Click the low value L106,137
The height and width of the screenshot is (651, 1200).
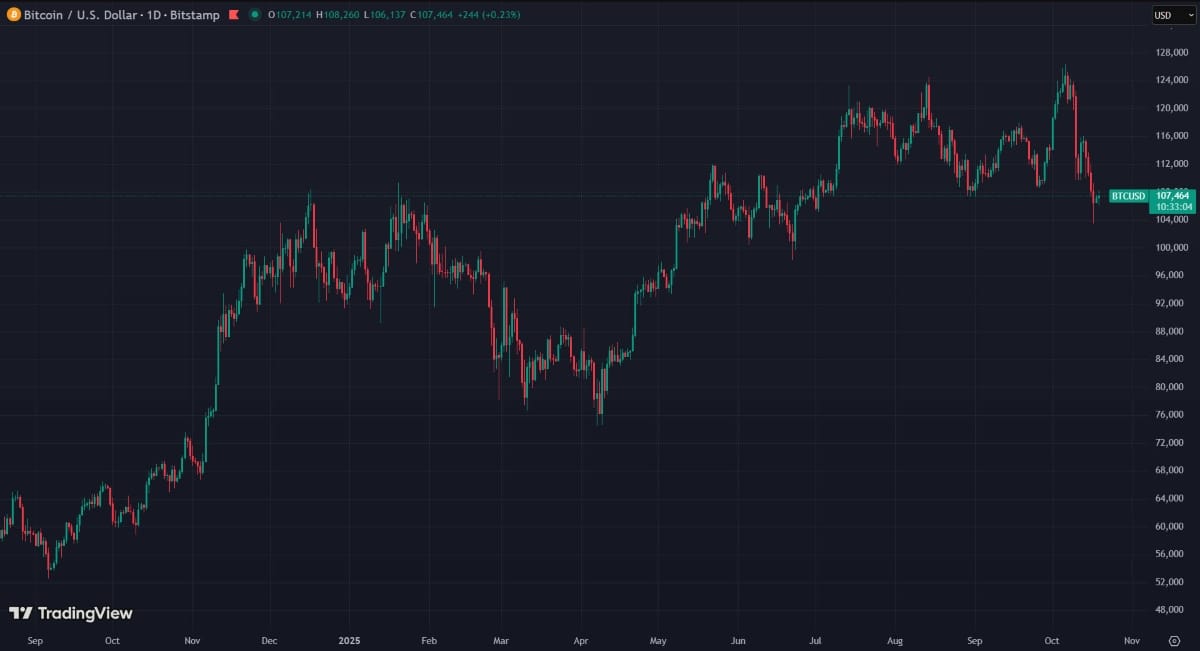point(385,15)
